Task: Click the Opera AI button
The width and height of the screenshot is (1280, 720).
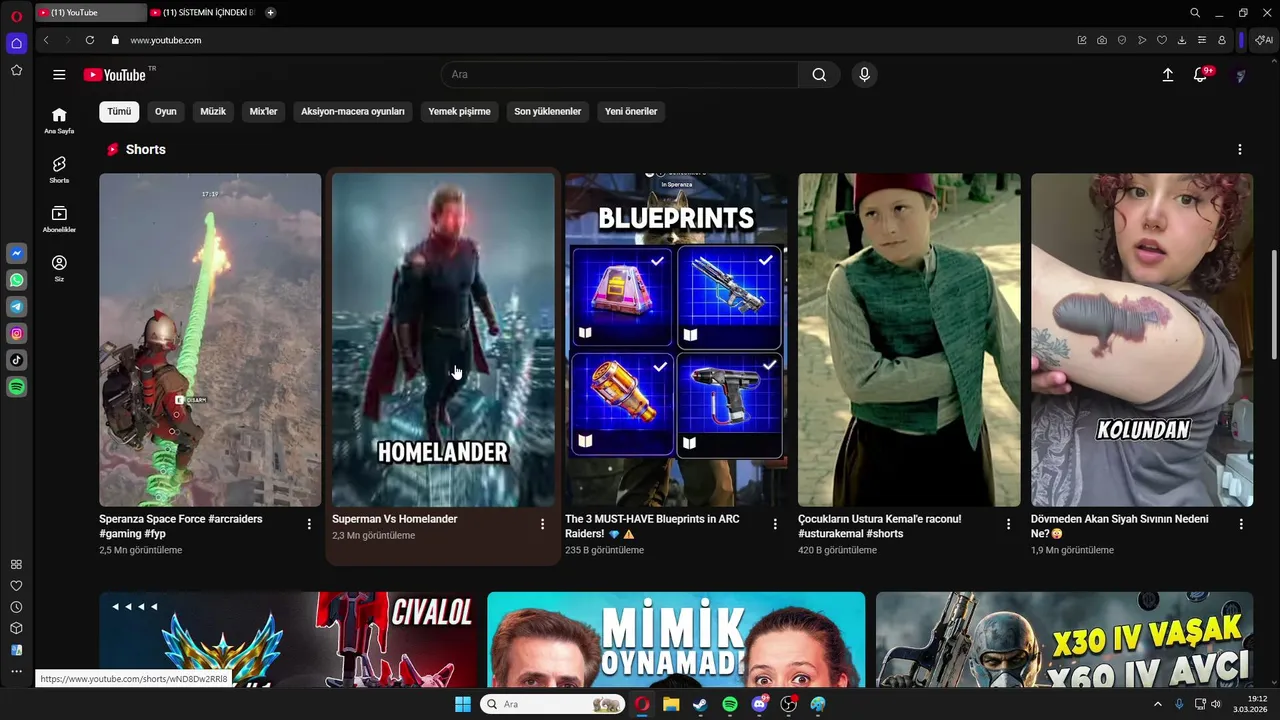Action: (x=1264, y=40)
